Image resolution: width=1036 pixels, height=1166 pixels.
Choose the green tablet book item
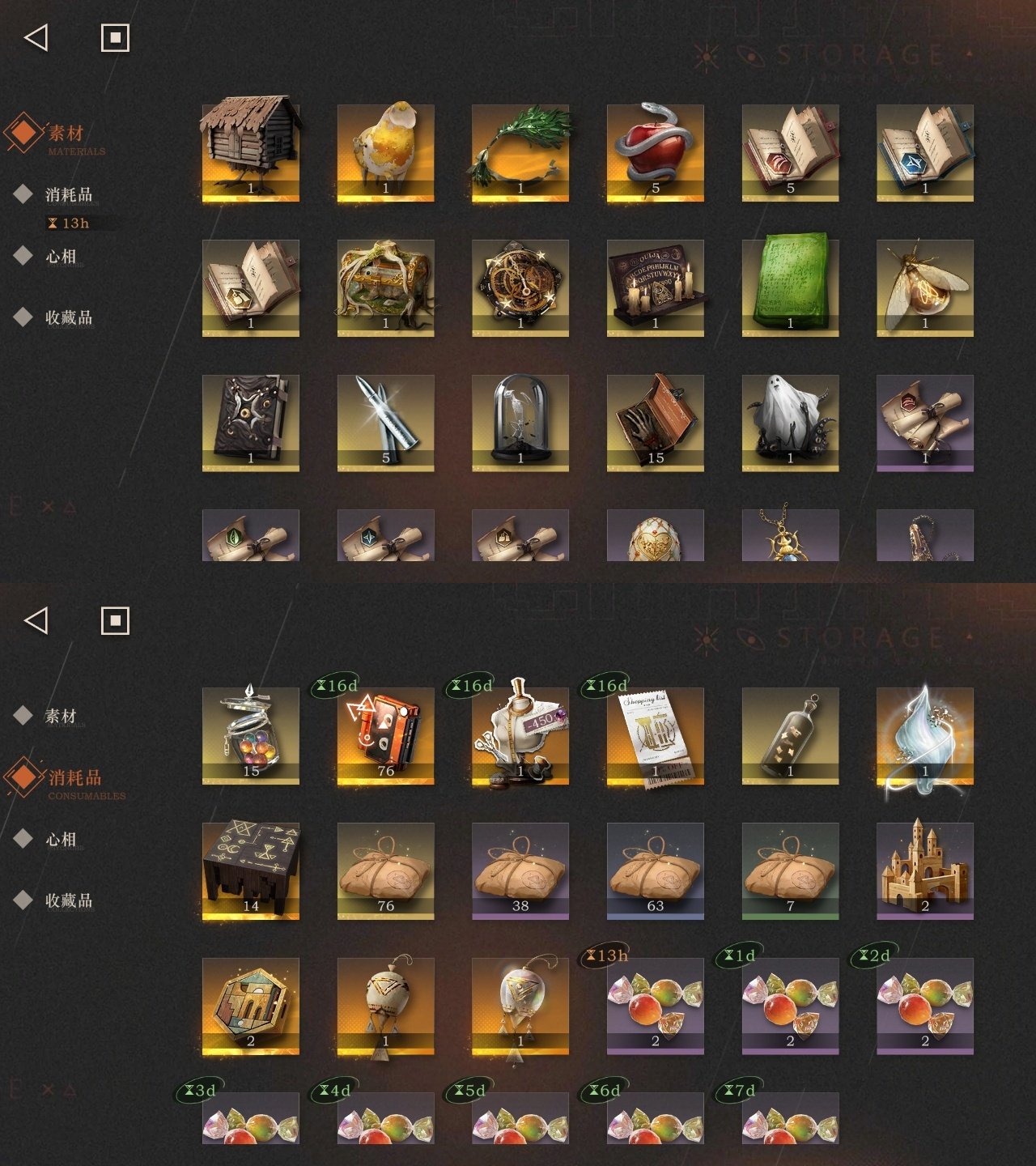coord(791,287)
